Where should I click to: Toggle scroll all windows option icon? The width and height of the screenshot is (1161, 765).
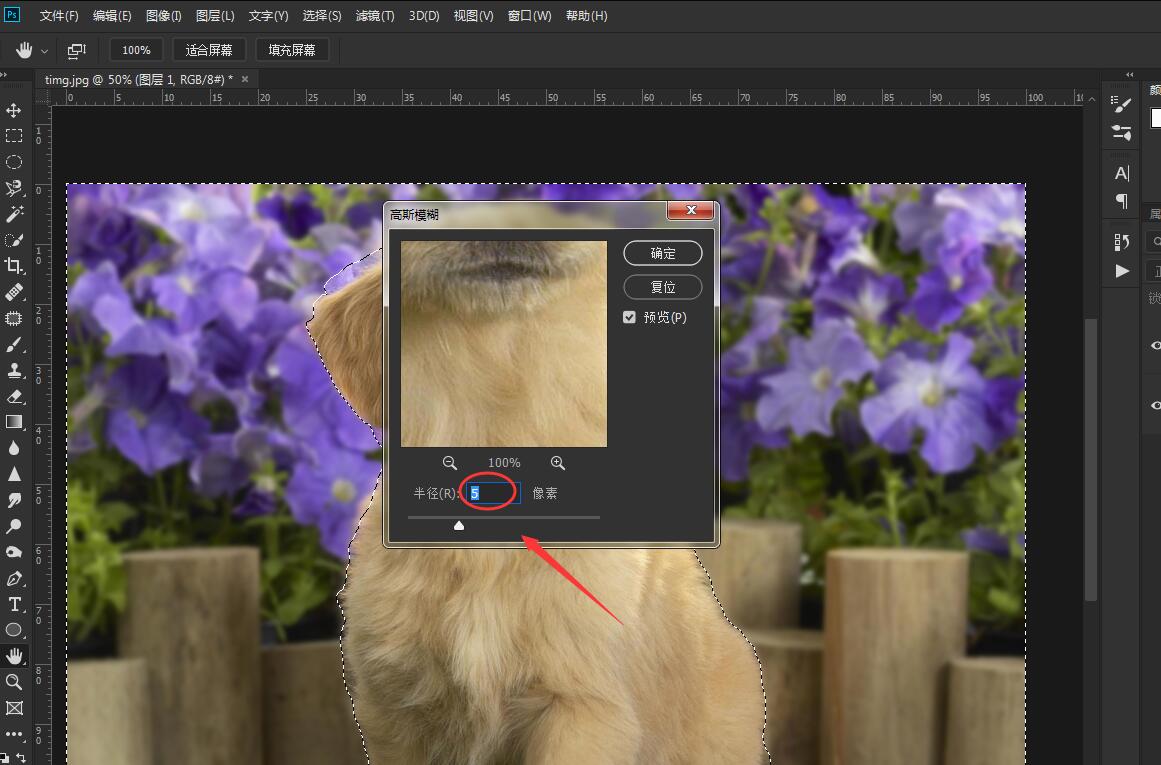tap(76, 50)
